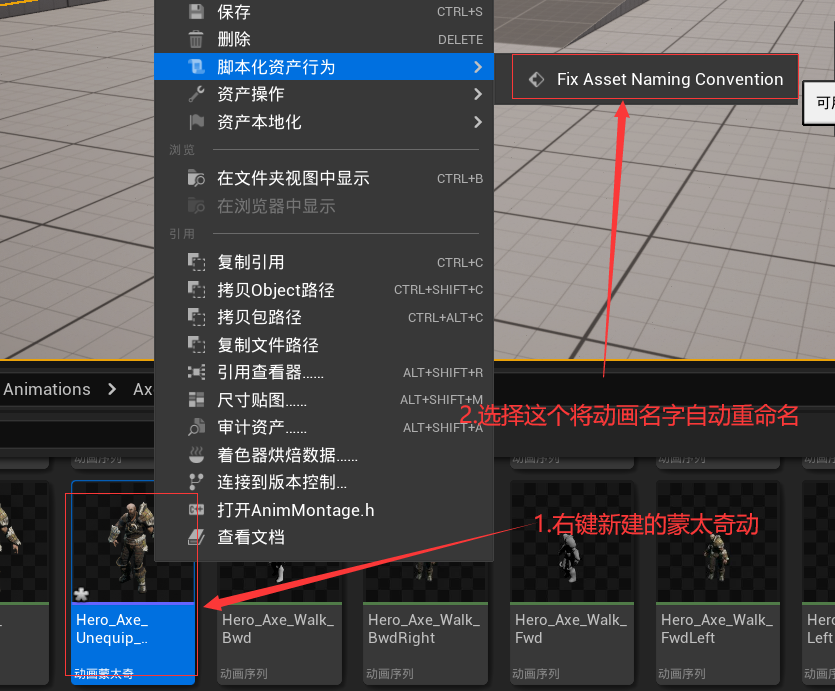Click the version control branch icon
835x691 pixels.
coord(196,482)
